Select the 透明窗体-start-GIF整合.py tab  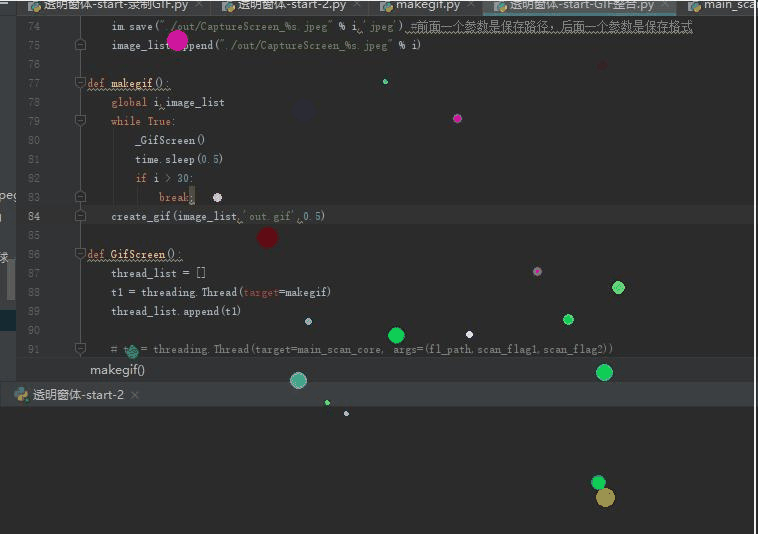[581, 5]
